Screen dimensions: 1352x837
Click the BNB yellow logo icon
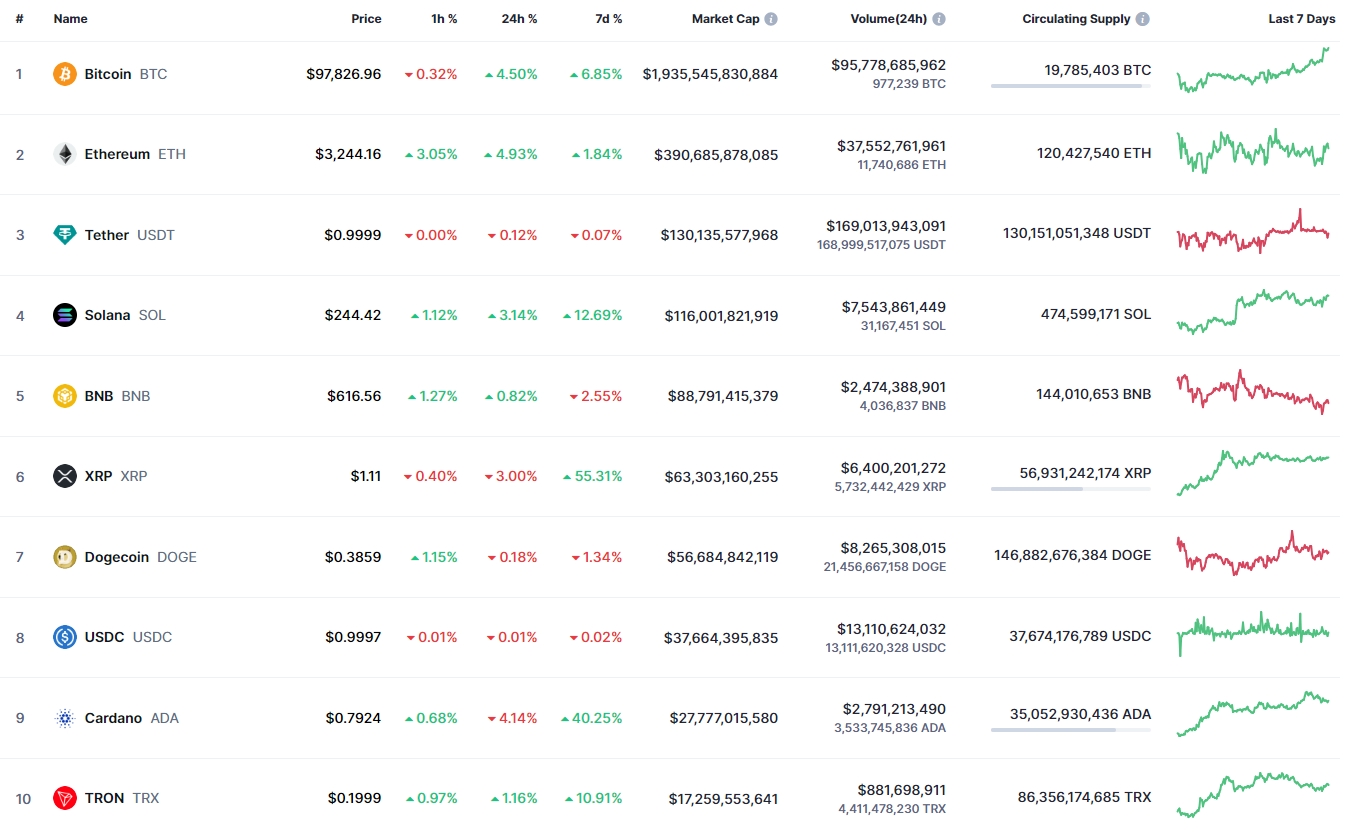65,396
